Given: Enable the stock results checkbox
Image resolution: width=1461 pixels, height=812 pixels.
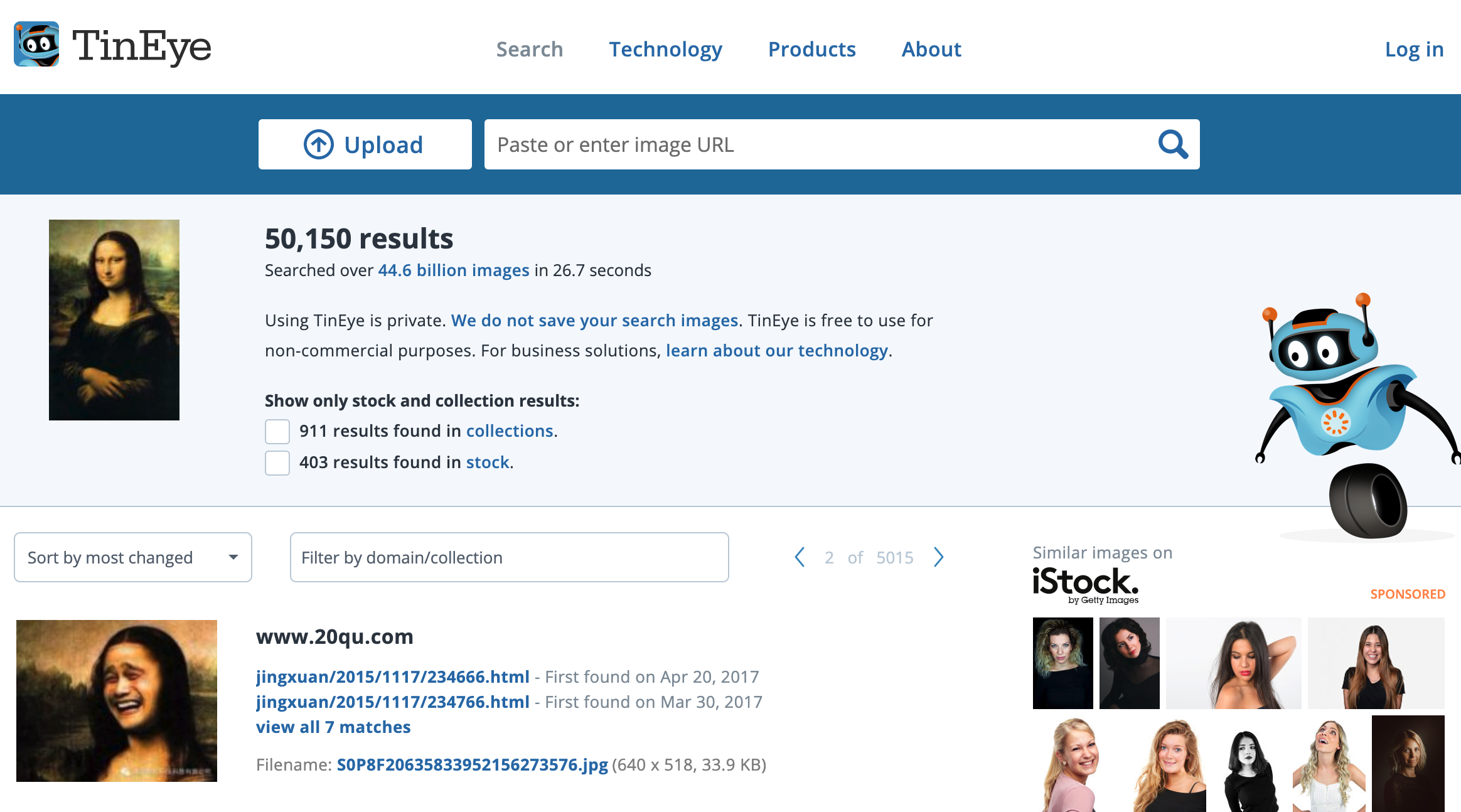Looking at the screenshot, I should tap(277, 463).
